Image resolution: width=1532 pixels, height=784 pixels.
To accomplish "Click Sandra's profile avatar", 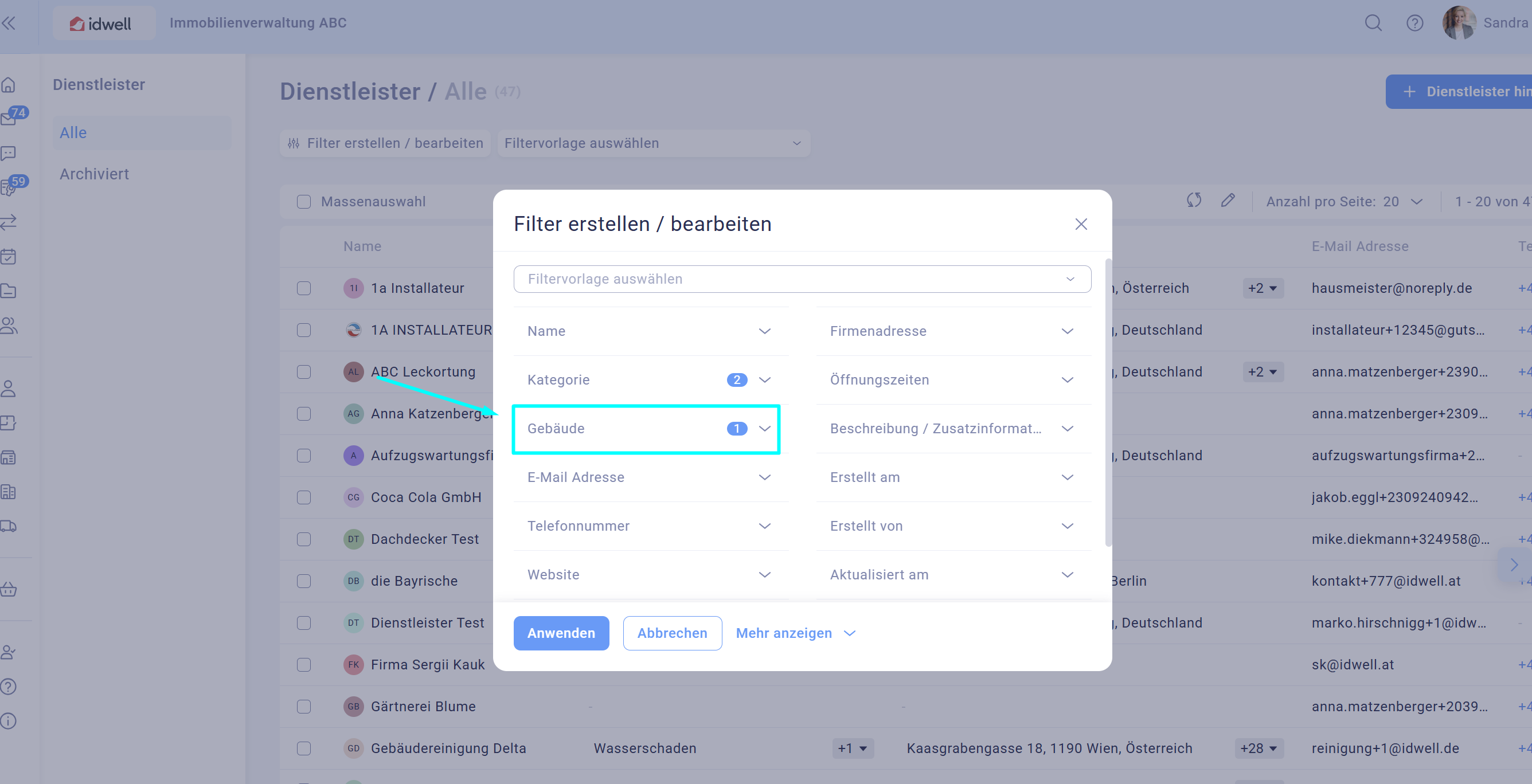I will click(x=1458, y=23).
